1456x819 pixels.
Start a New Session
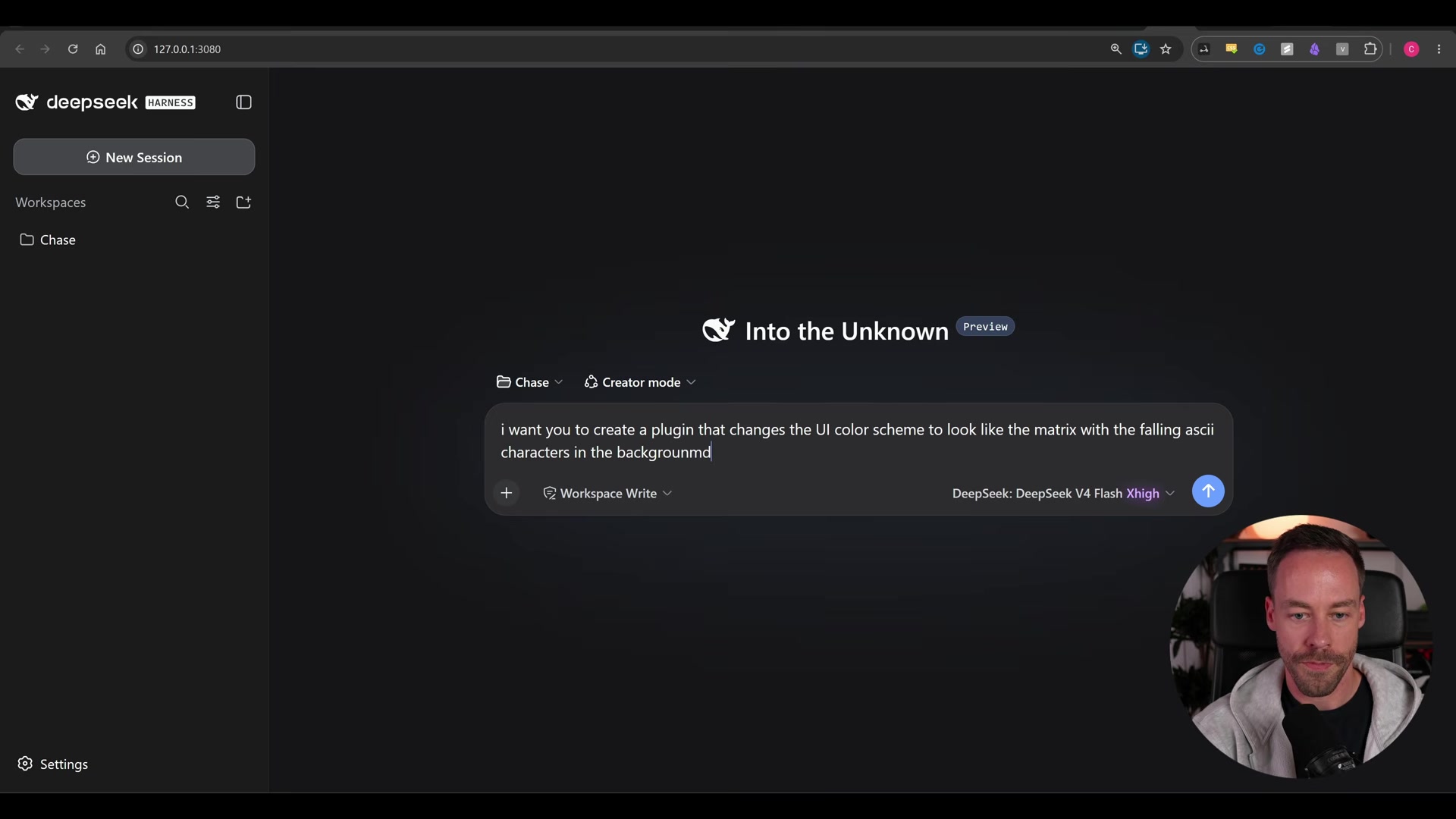tap(134, 157)
